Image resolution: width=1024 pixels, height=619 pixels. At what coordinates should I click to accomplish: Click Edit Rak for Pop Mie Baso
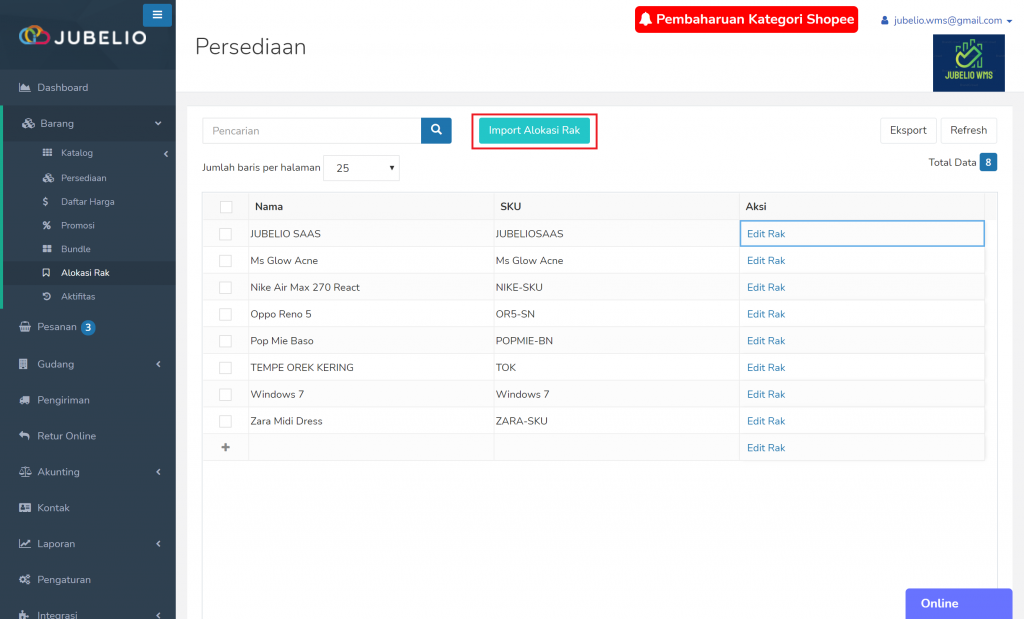[766, 341]
